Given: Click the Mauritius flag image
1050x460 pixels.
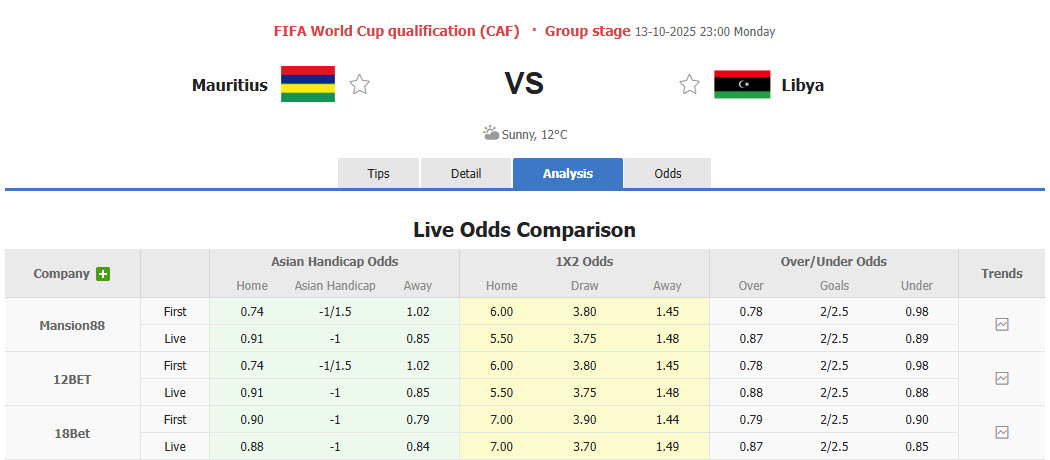Looking at the screenshot, I should [x=308, y=85].
